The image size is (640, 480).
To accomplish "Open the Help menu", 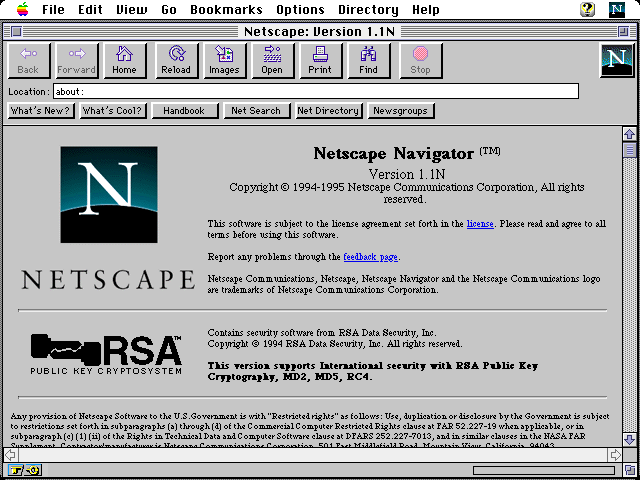I will [x=426, y=9].
